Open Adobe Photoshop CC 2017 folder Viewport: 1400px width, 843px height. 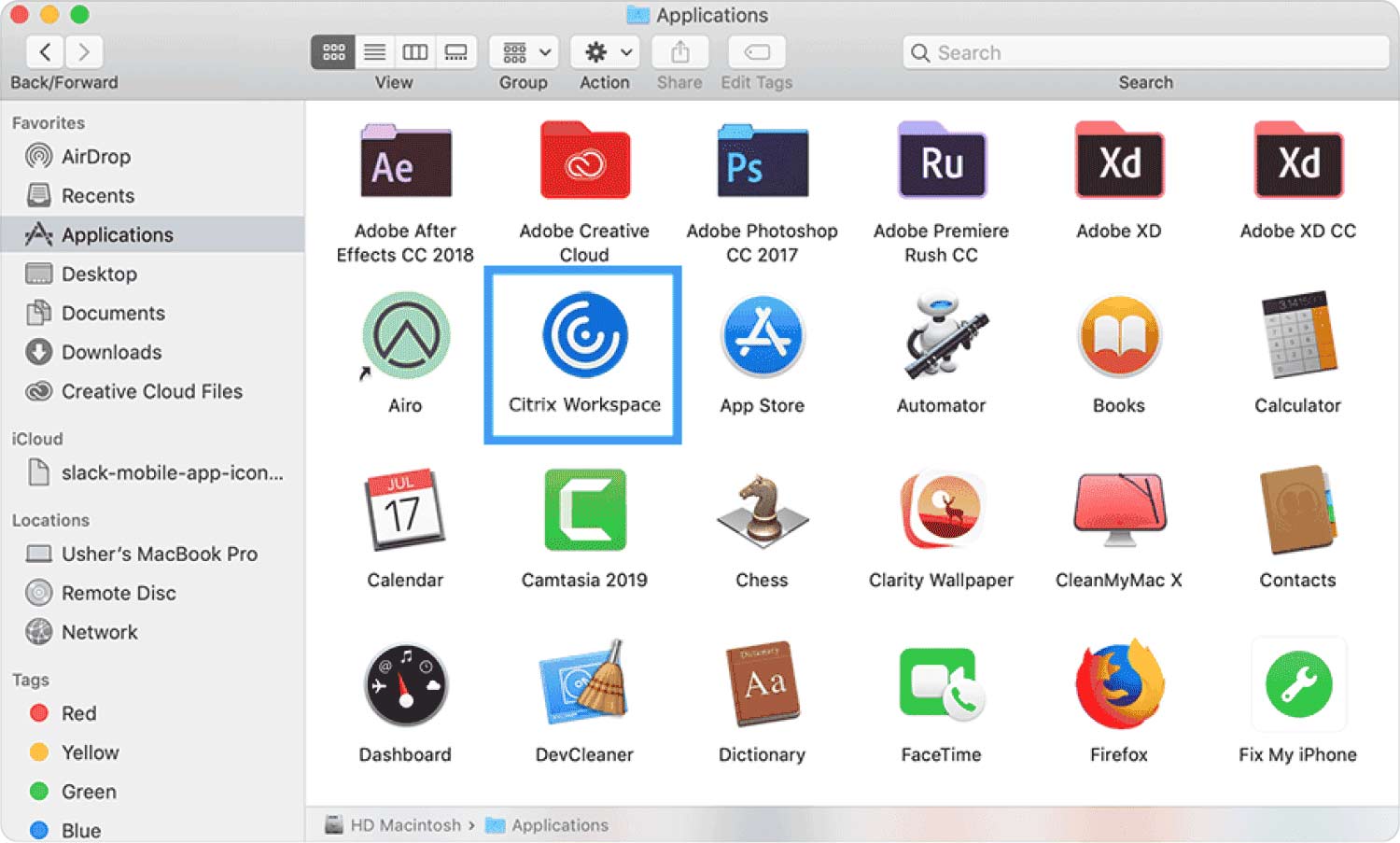click(763, 160)
